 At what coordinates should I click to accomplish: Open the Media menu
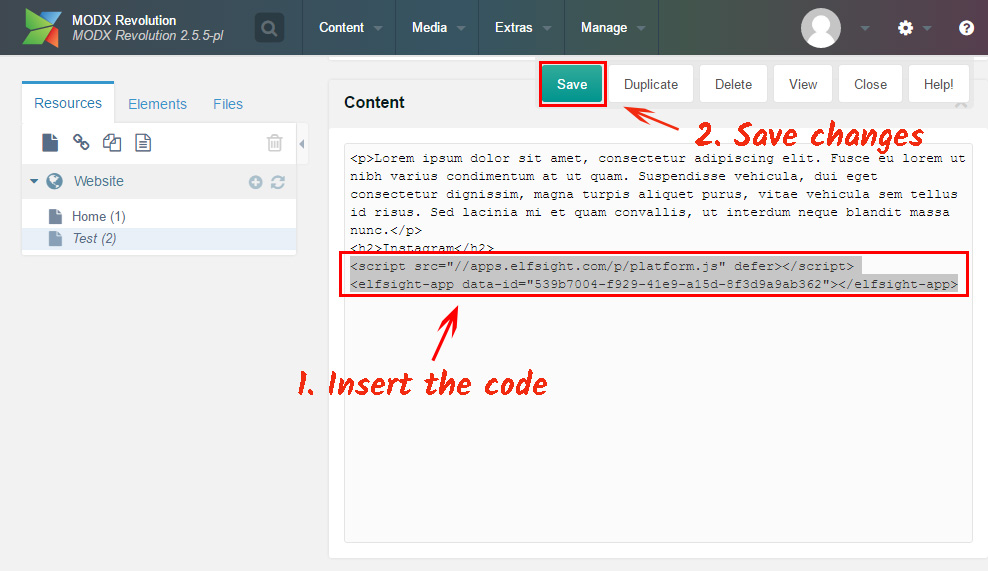click(438, 28)
